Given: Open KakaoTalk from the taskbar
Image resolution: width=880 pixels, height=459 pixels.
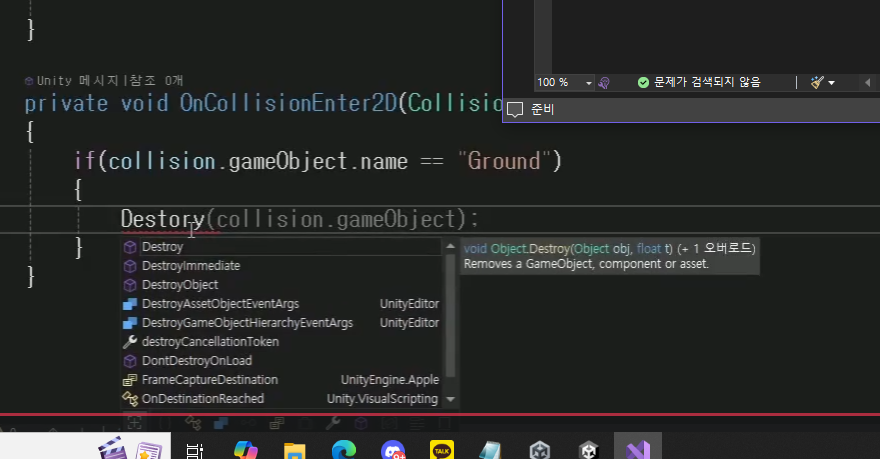Looking at the screenshot, I should click(x=442, y=450).
